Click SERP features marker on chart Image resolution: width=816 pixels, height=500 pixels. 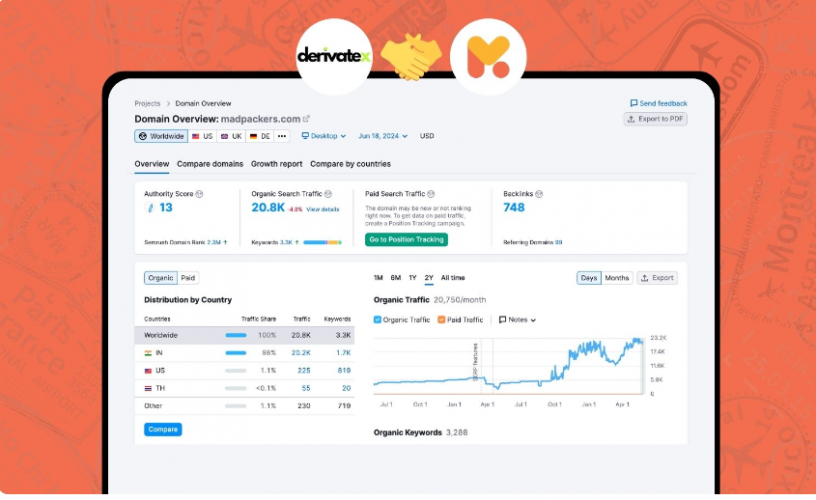475,362
